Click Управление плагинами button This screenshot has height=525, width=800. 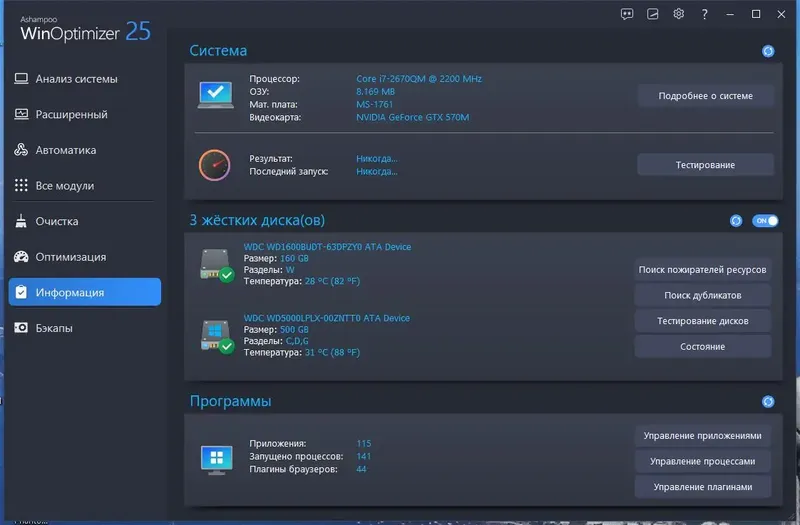pos(703,487)
